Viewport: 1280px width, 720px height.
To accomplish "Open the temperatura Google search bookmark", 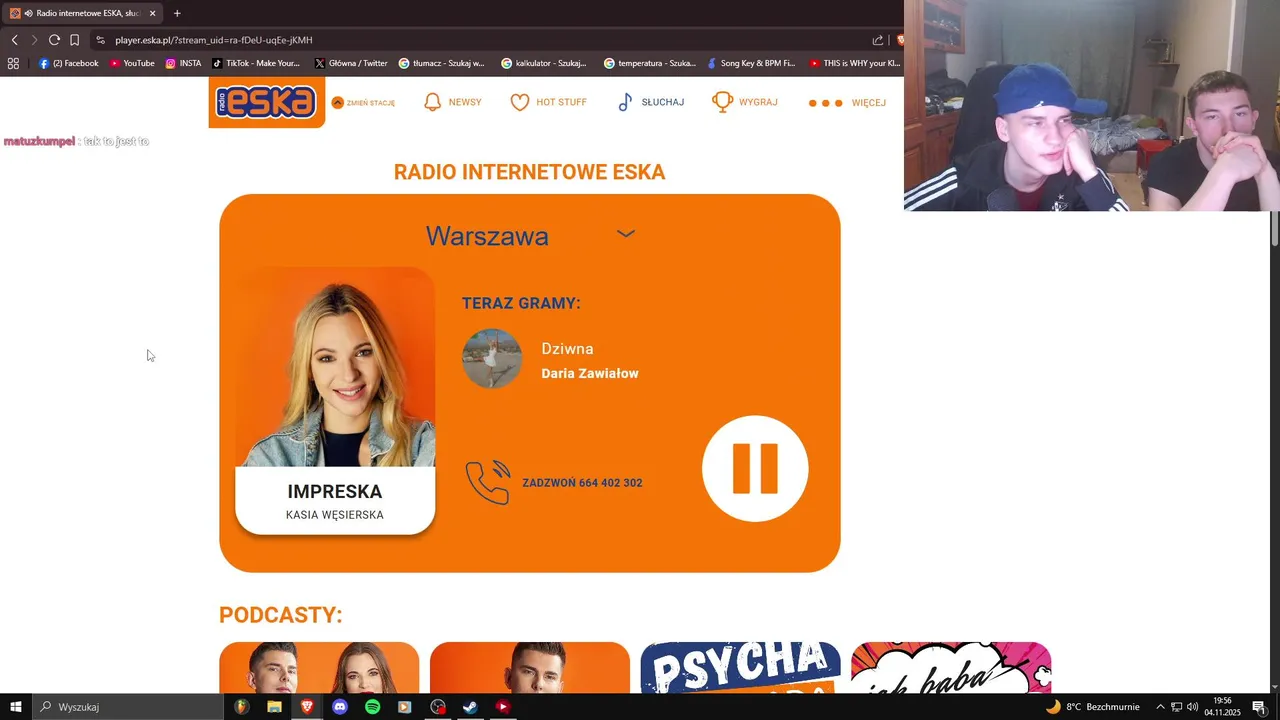I will pos(650,63).
